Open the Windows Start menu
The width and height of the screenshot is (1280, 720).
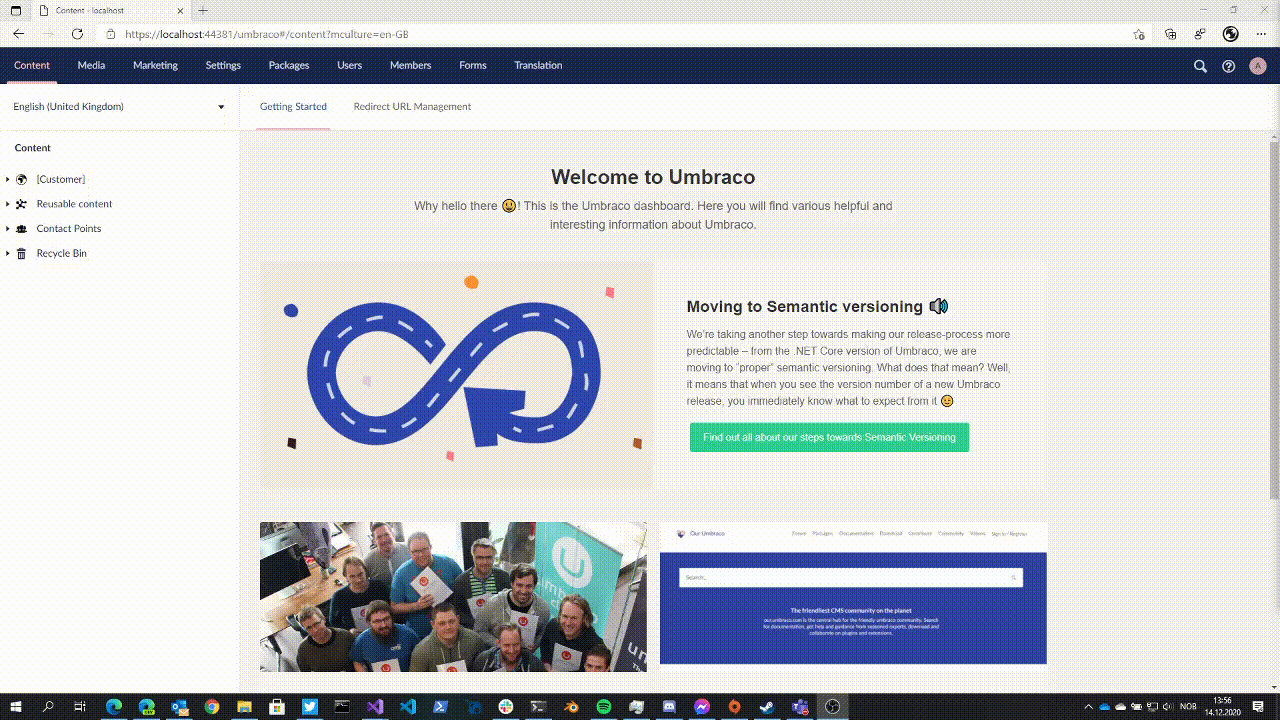(x=16, y=707)
